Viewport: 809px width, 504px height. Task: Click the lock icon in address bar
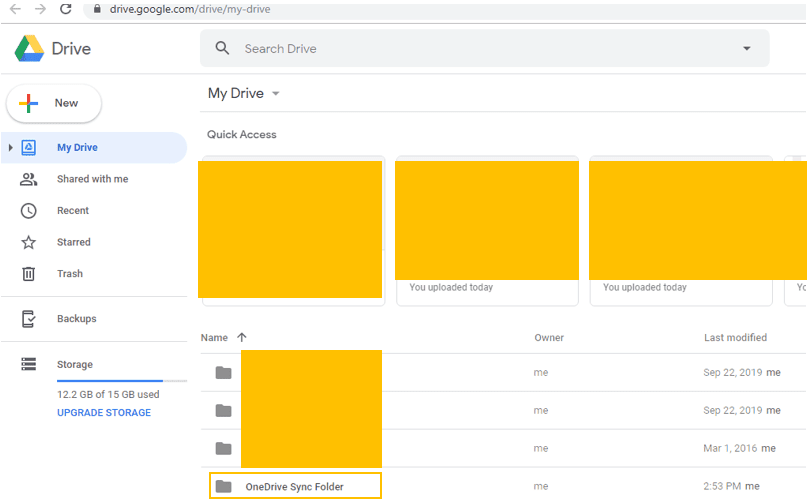(x=97, y=9)
